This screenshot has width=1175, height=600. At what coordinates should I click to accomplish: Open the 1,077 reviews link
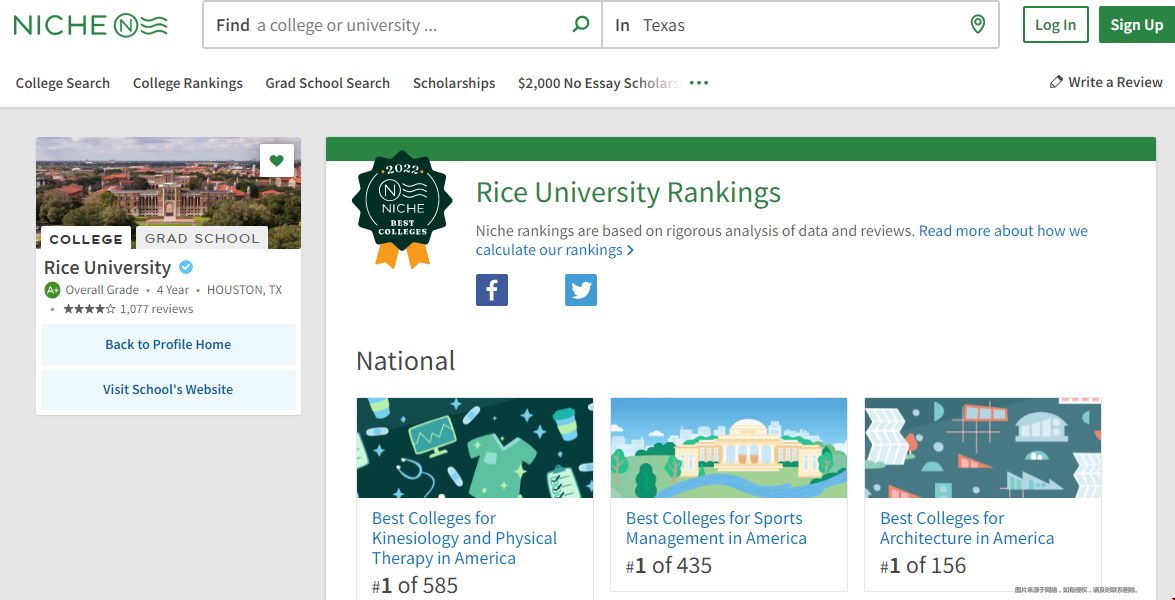157,309
